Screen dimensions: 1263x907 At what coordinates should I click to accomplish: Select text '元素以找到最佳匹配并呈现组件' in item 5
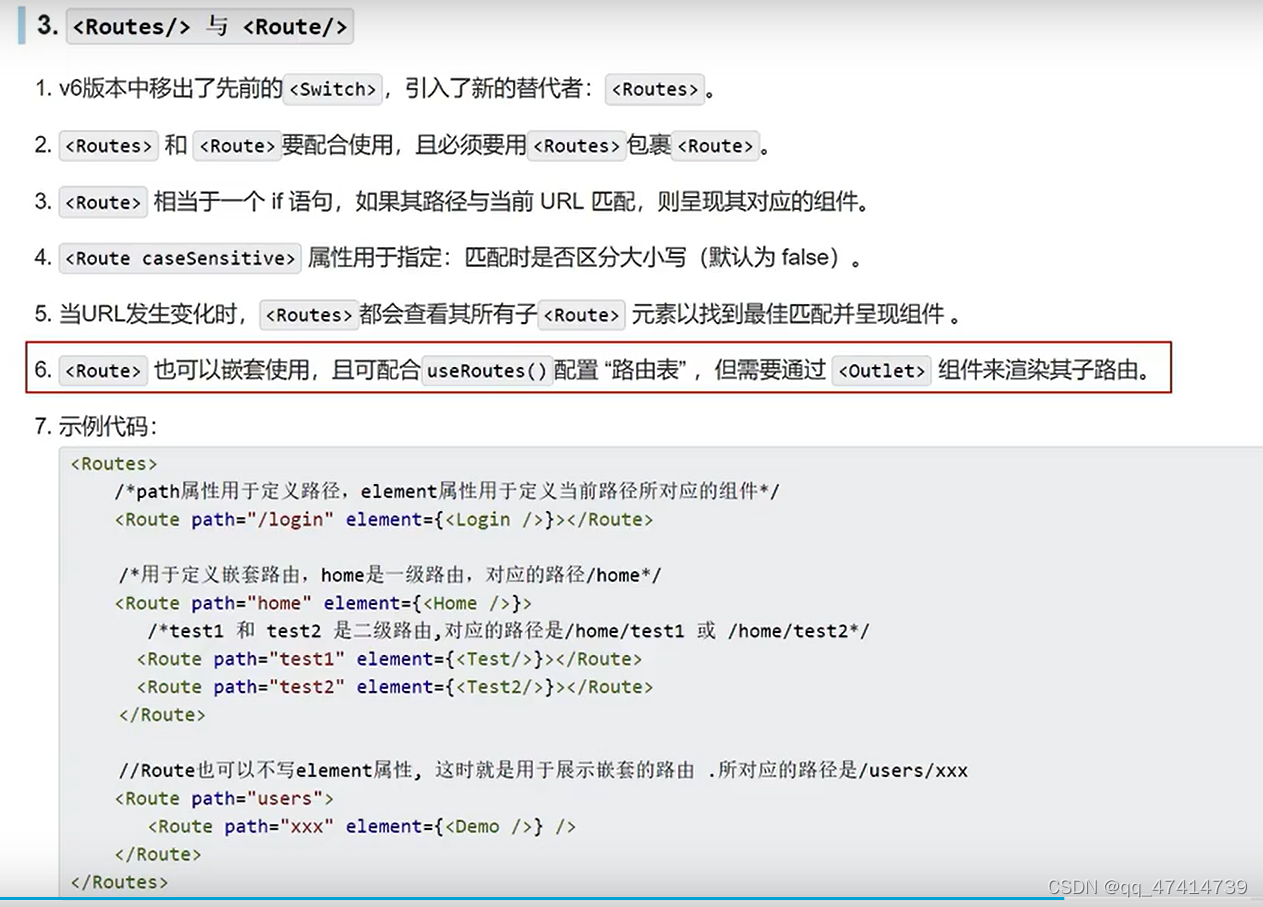click(x=789, y=315)
